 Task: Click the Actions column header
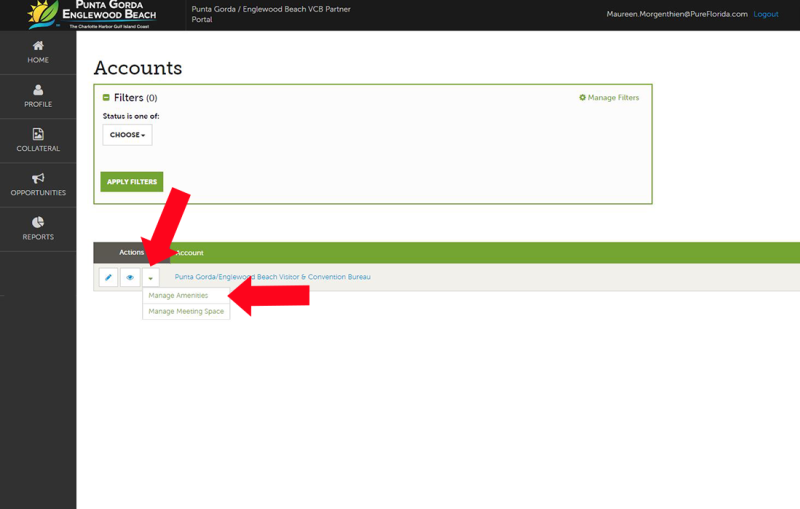point(131,252)
